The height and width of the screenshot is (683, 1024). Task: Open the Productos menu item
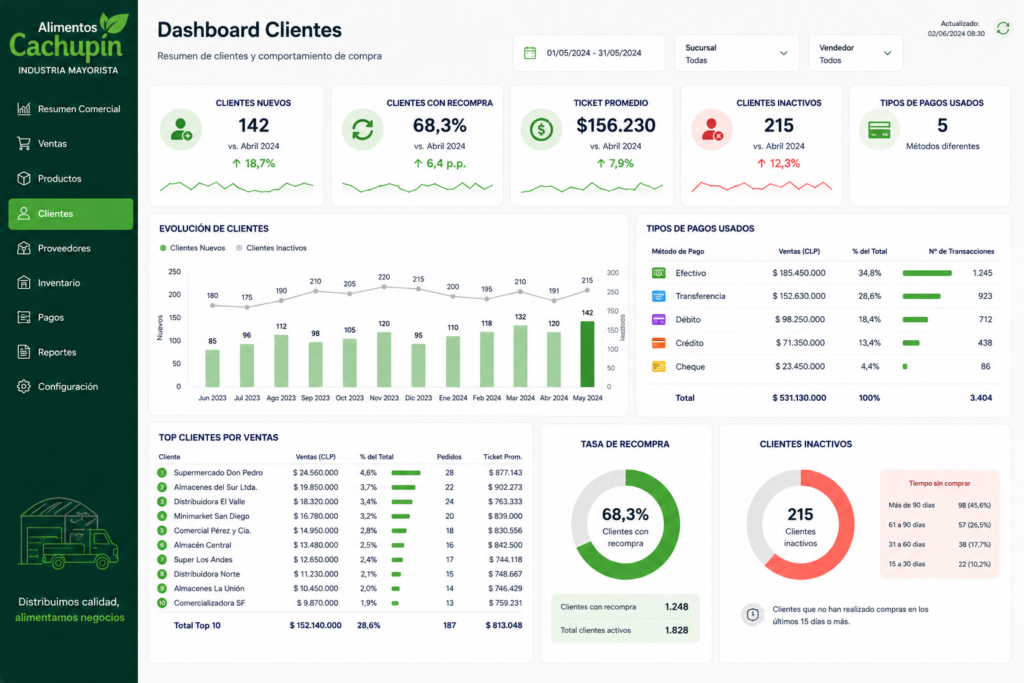pos(70,178)
